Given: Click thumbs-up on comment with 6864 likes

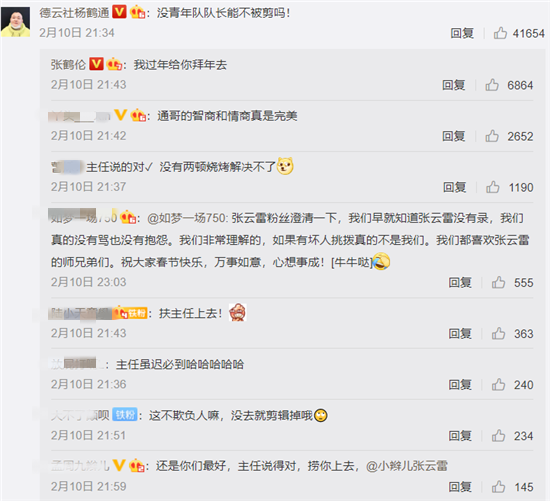Looking at the screenshot, I should pos(492,85).
